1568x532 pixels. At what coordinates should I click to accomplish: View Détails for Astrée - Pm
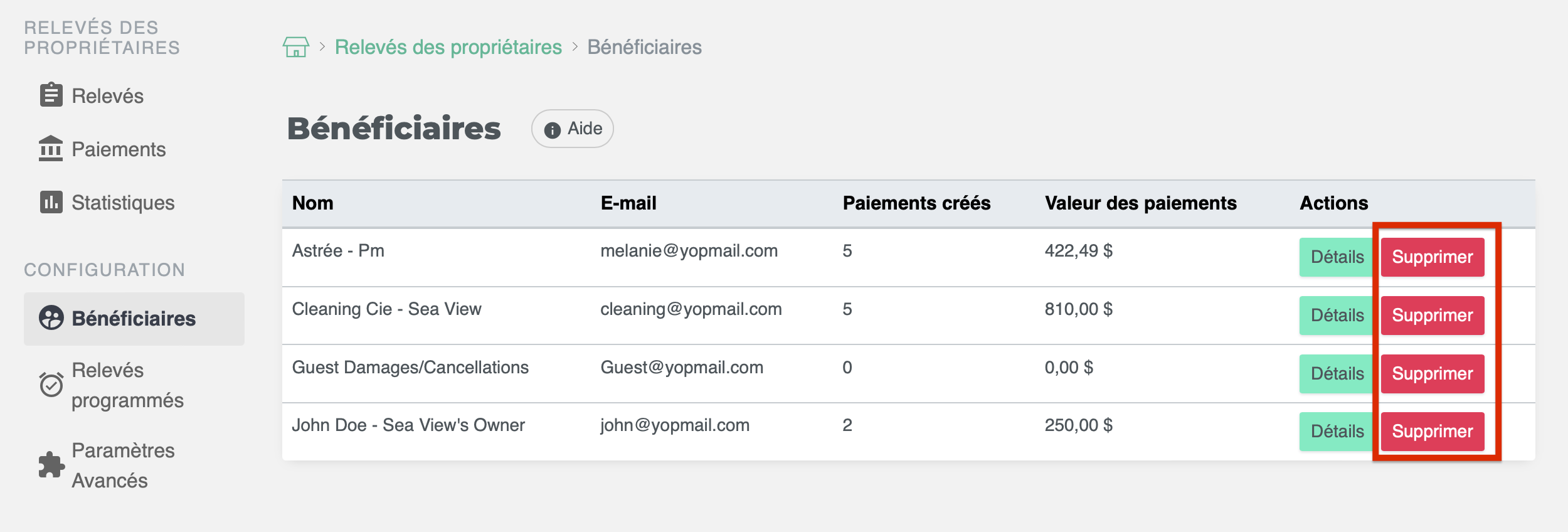pos(1337,257)
